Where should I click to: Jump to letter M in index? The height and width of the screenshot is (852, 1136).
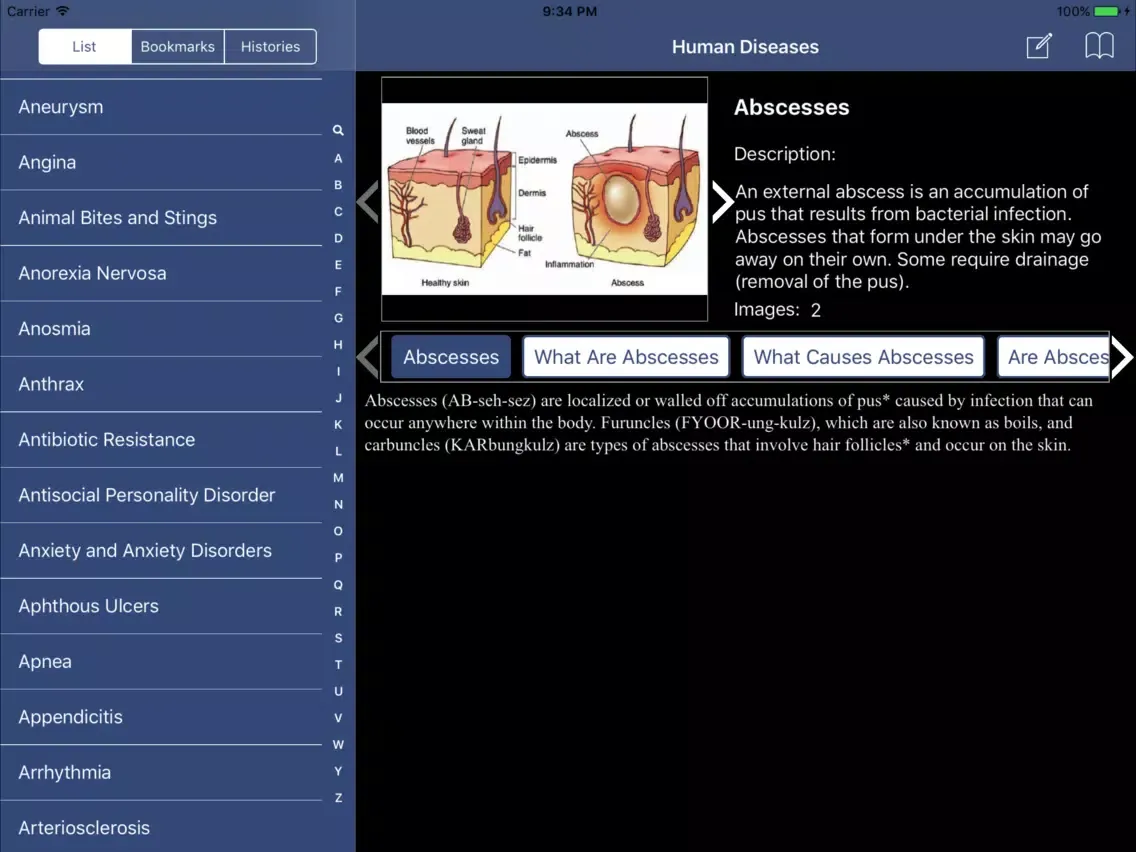pos(338,477)
